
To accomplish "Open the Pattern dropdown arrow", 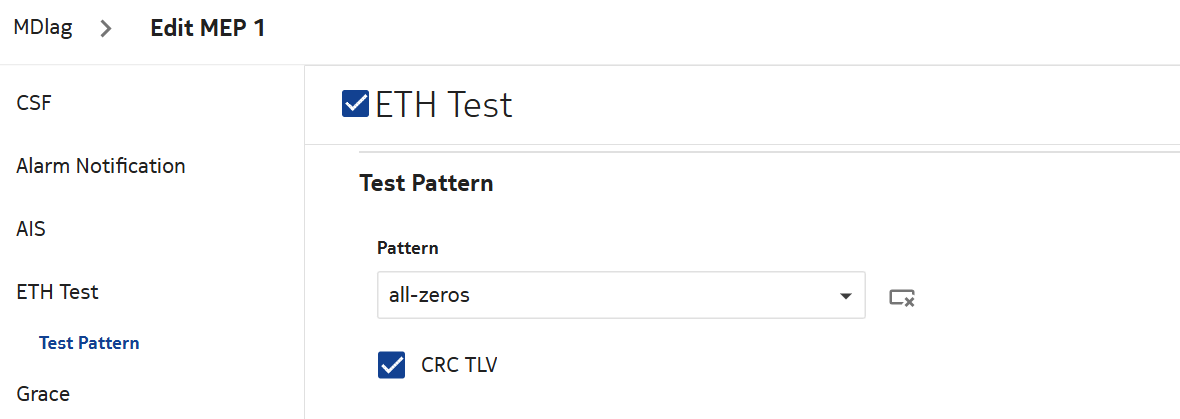I will point(846,296).
